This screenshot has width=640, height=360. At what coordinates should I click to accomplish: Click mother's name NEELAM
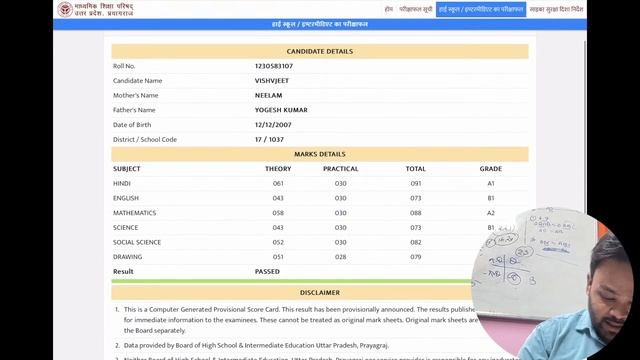(x=268, y=96)
